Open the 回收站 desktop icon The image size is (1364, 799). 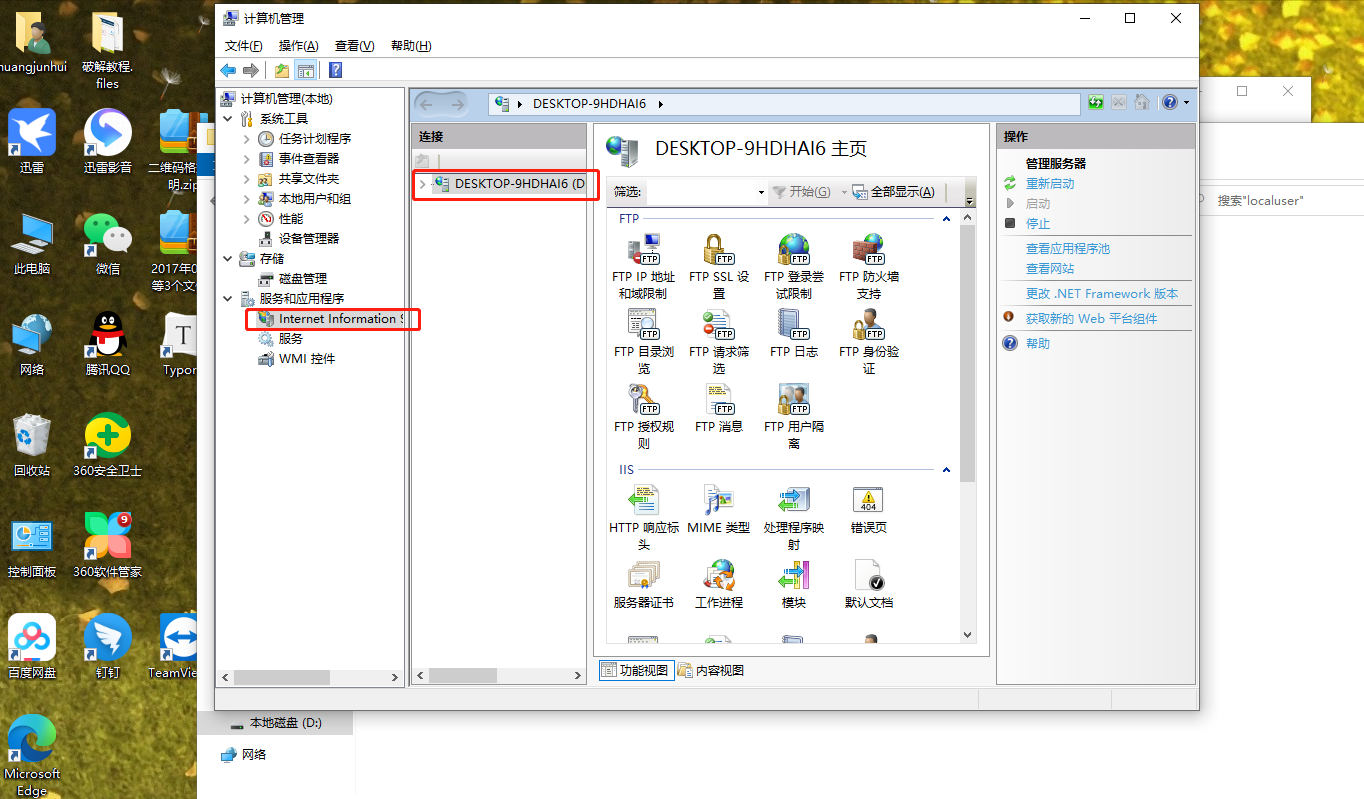coord(32,446)
